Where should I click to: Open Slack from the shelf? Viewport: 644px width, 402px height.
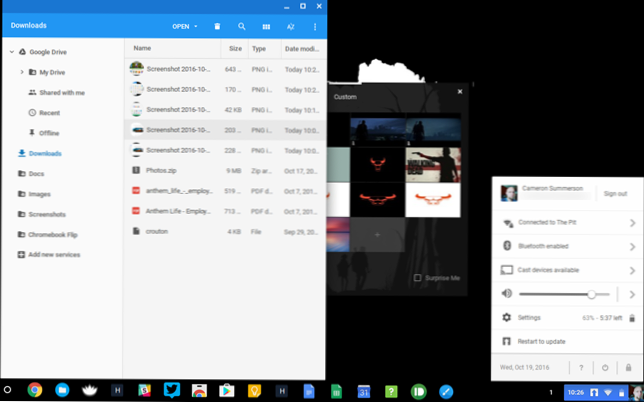(x=144, y=391)
